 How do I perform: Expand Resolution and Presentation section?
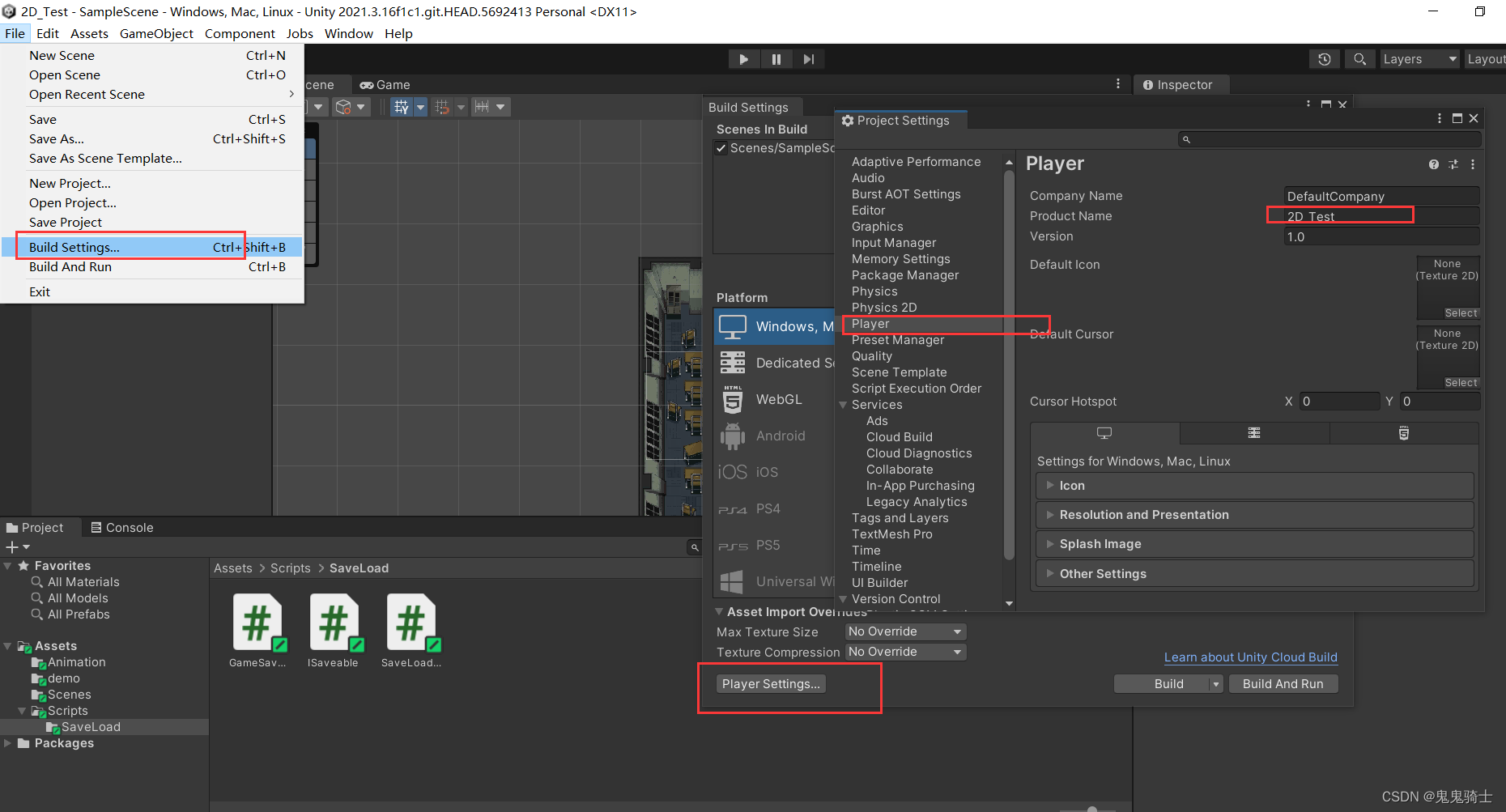click(x=1254, y=515)
